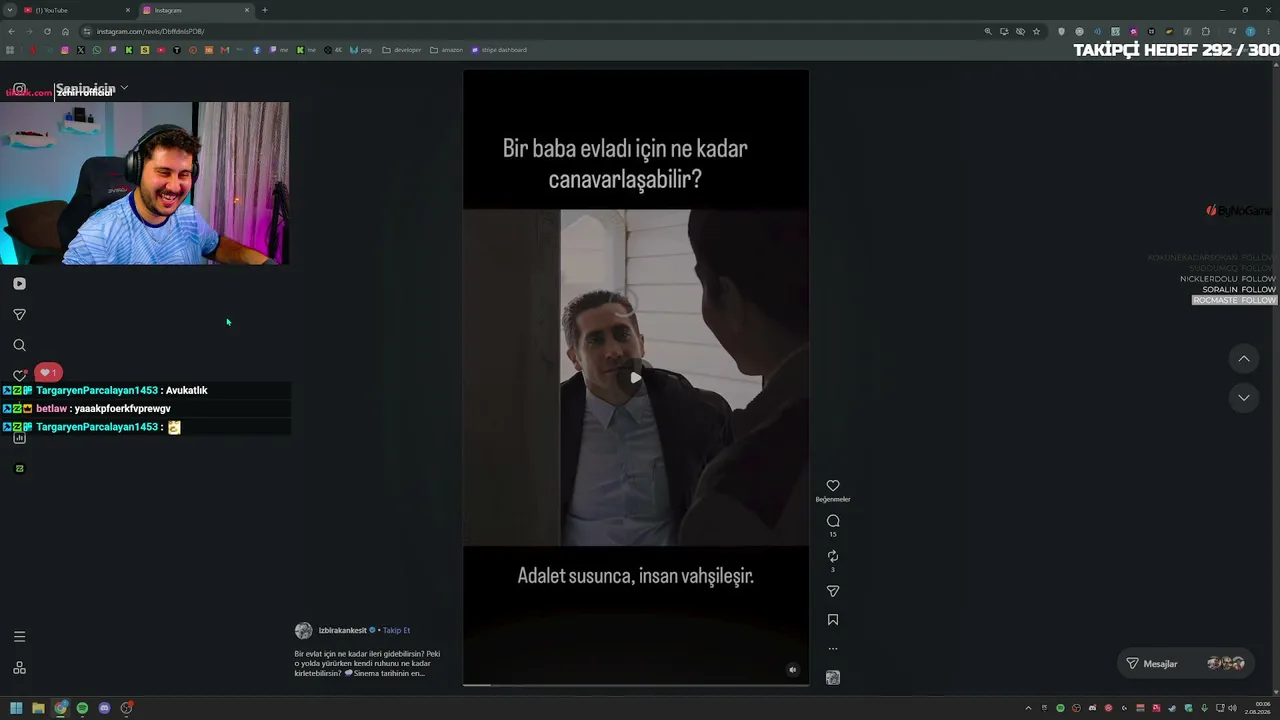The image size is (1280, 720).
Task: Select the Instagram browser tab
Action: [x=196, y=10]
